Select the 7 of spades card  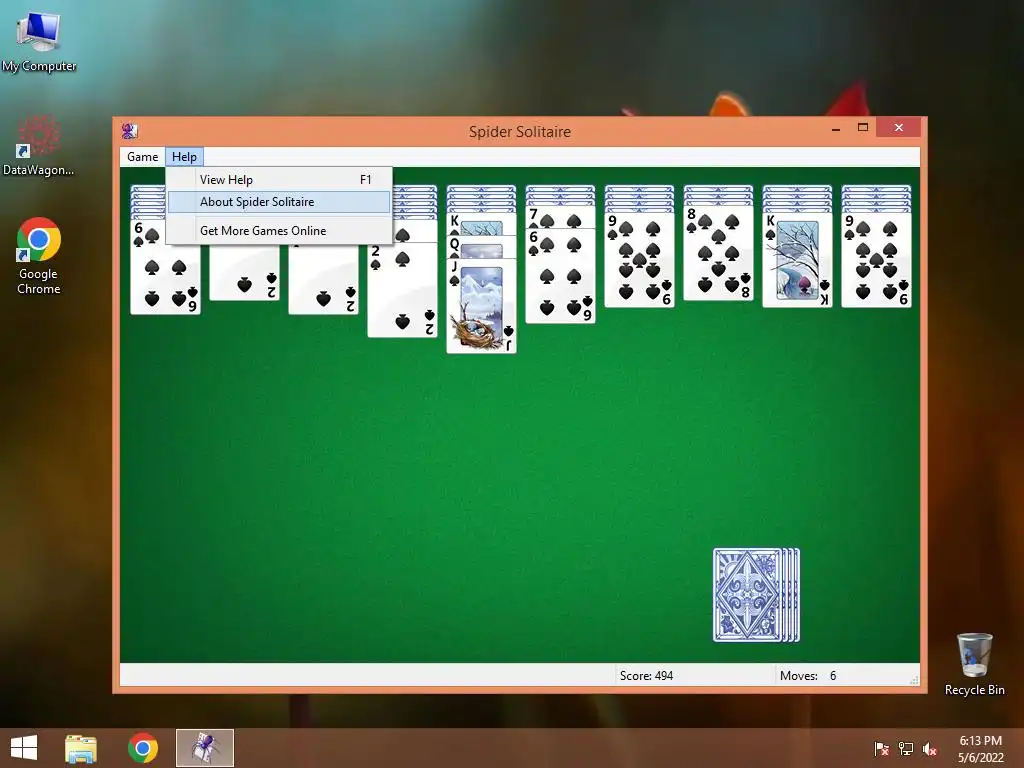point(560,217)
